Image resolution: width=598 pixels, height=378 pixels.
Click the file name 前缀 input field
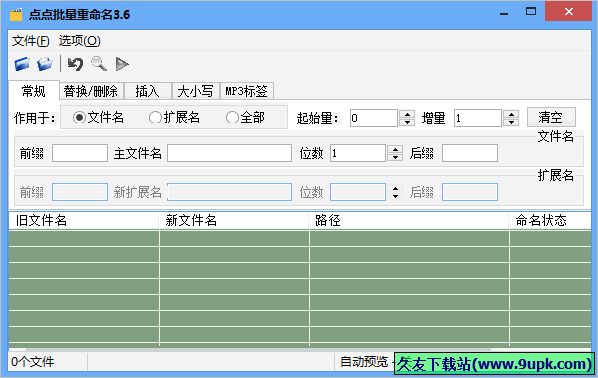80,153
